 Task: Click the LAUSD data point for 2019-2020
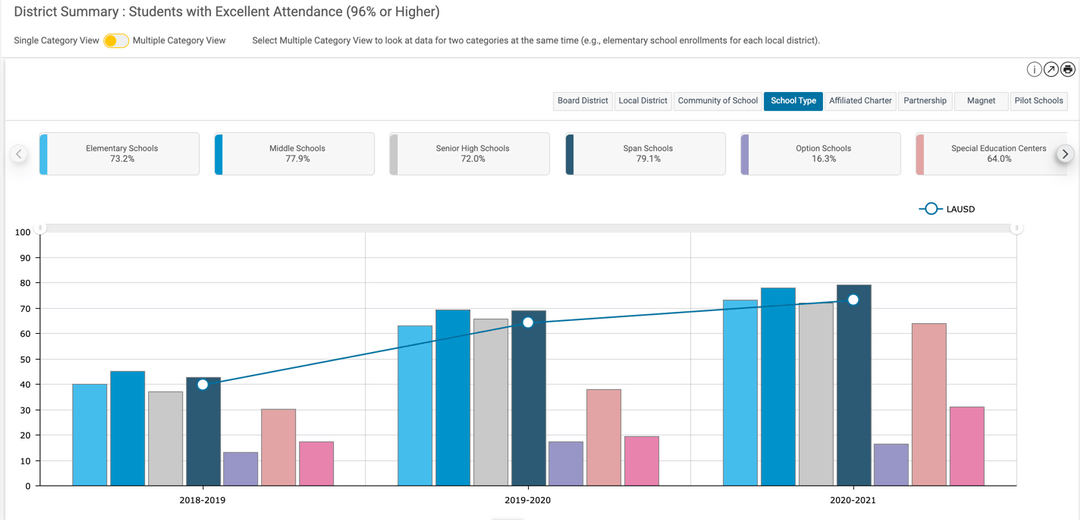(x=528, y=322)
